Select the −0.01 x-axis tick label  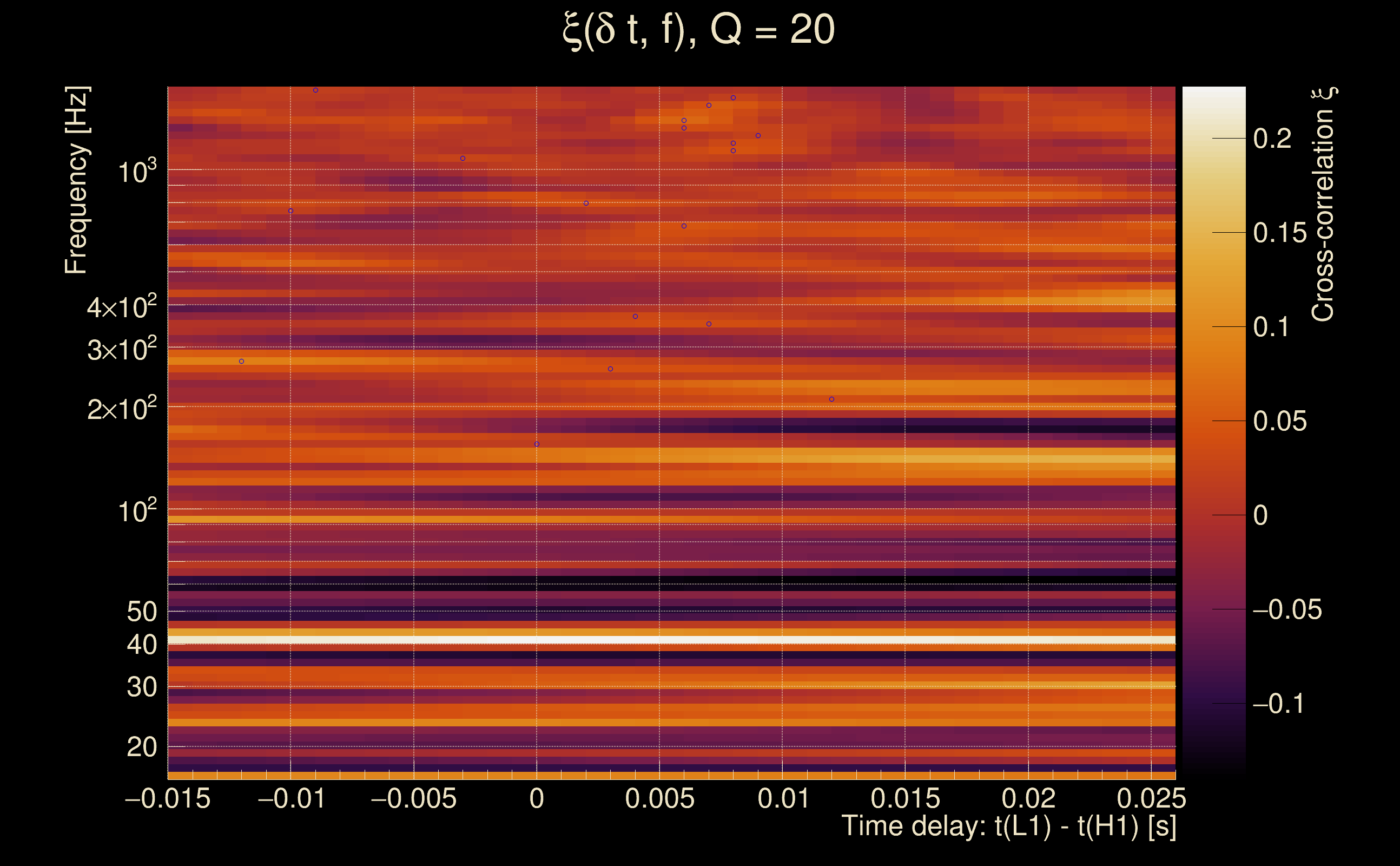292,799
